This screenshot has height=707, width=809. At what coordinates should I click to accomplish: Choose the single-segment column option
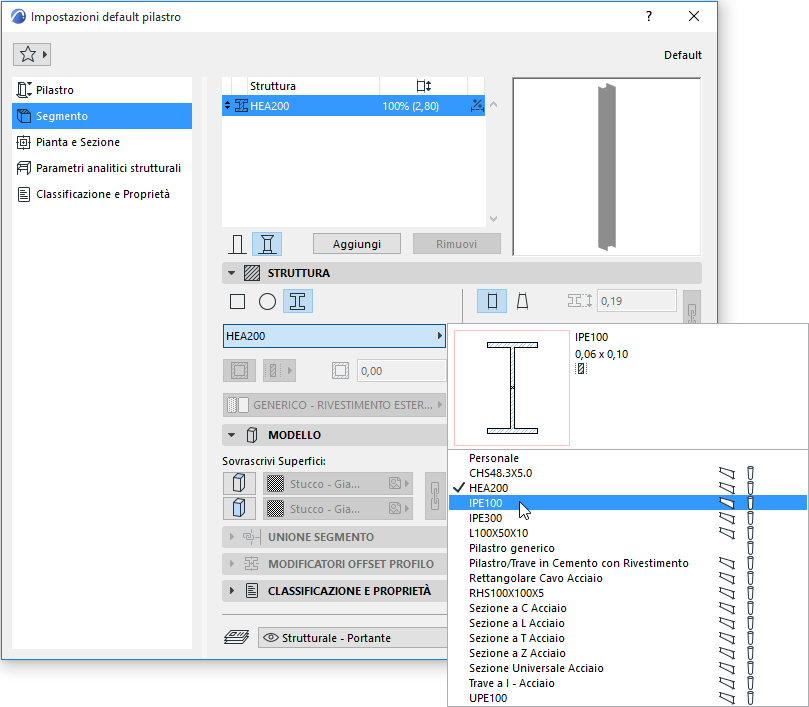coord(237,244)
